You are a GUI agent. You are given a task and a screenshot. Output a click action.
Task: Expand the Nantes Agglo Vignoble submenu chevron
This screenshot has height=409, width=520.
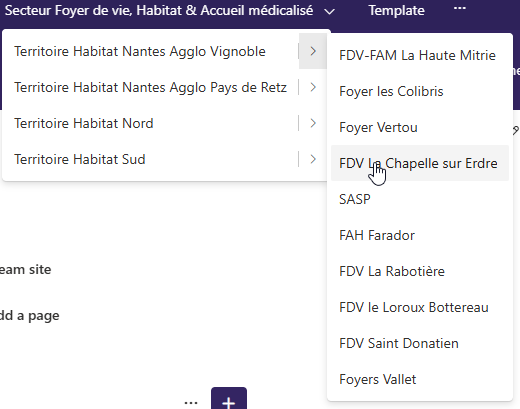(313, 51)
